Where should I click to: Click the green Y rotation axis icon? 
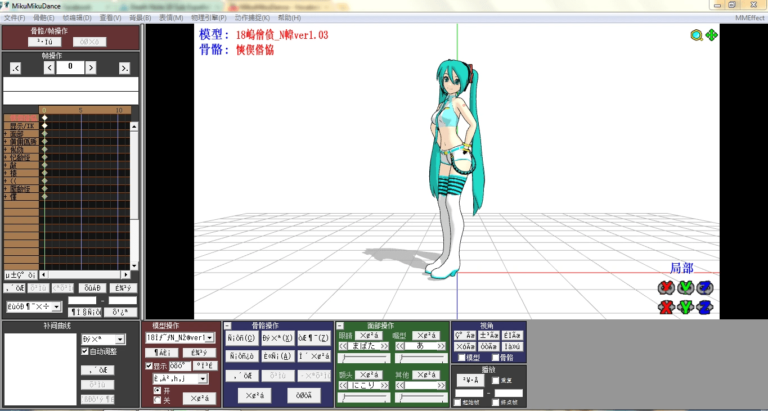685,288
